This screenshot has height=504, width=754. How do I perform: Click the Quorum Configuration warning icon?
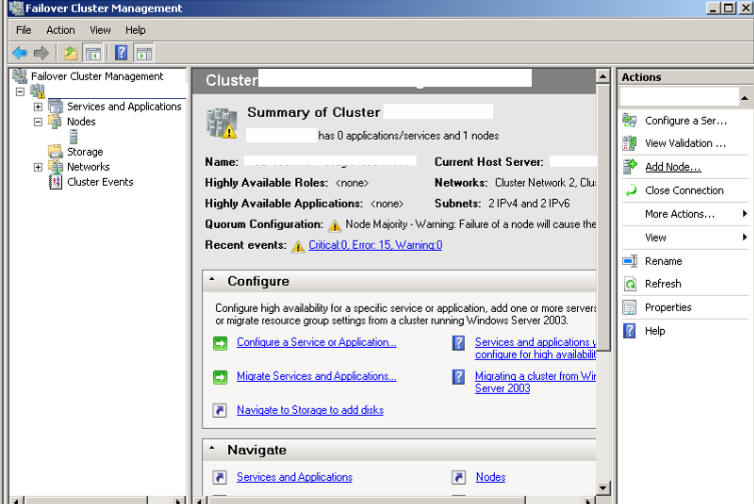[335, 225]
